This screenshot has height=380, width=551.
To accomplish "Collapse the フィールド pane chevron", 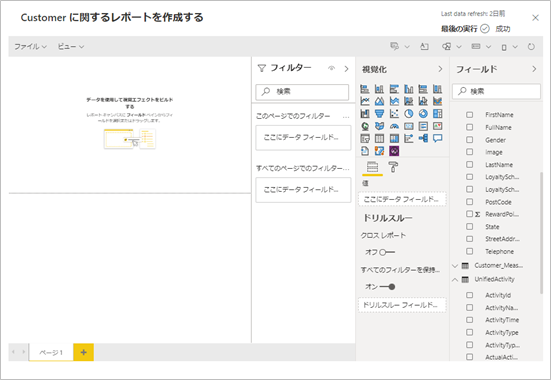I will [534, 69].
